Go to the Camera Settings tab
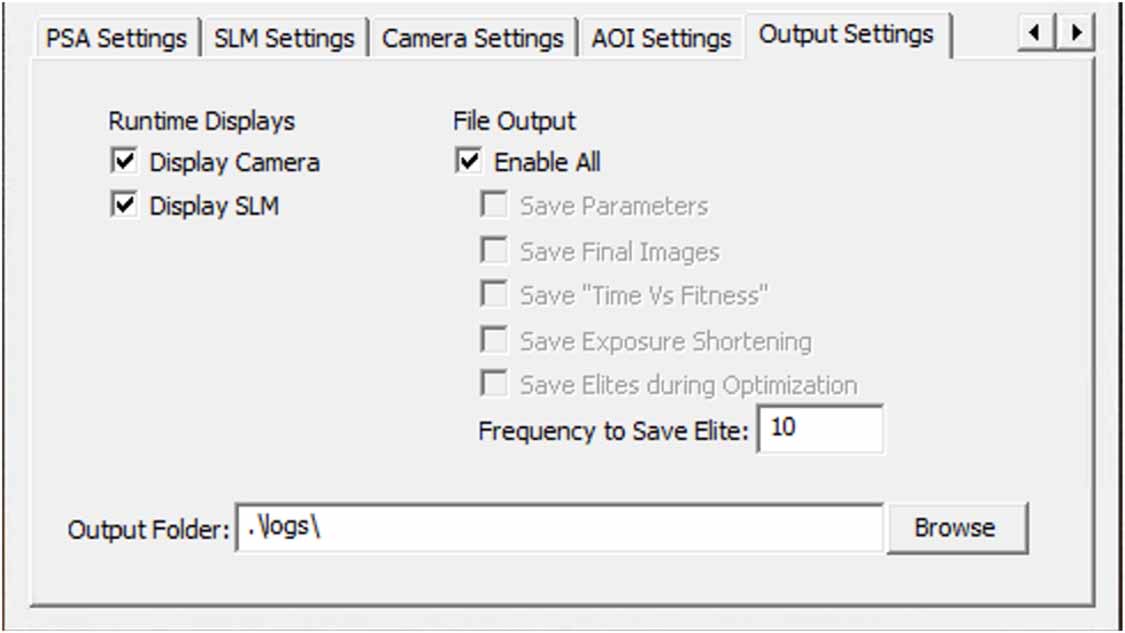This screenshot has width=1125, height=633. point(472,39)
